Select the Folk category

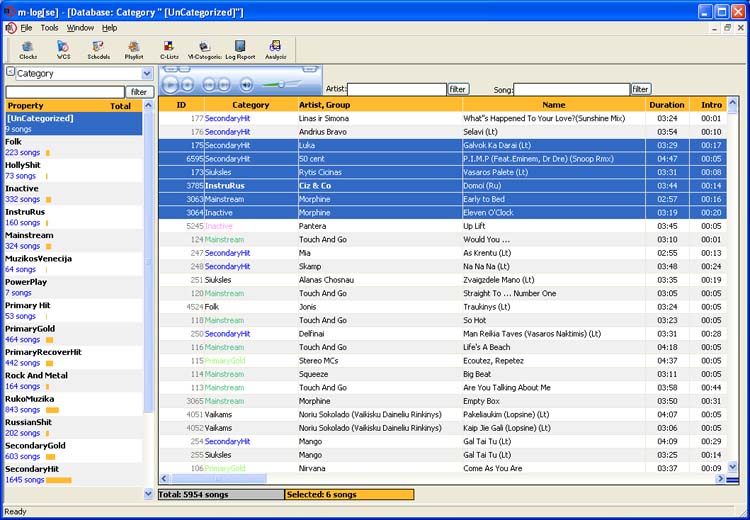(x=74, y=147)
